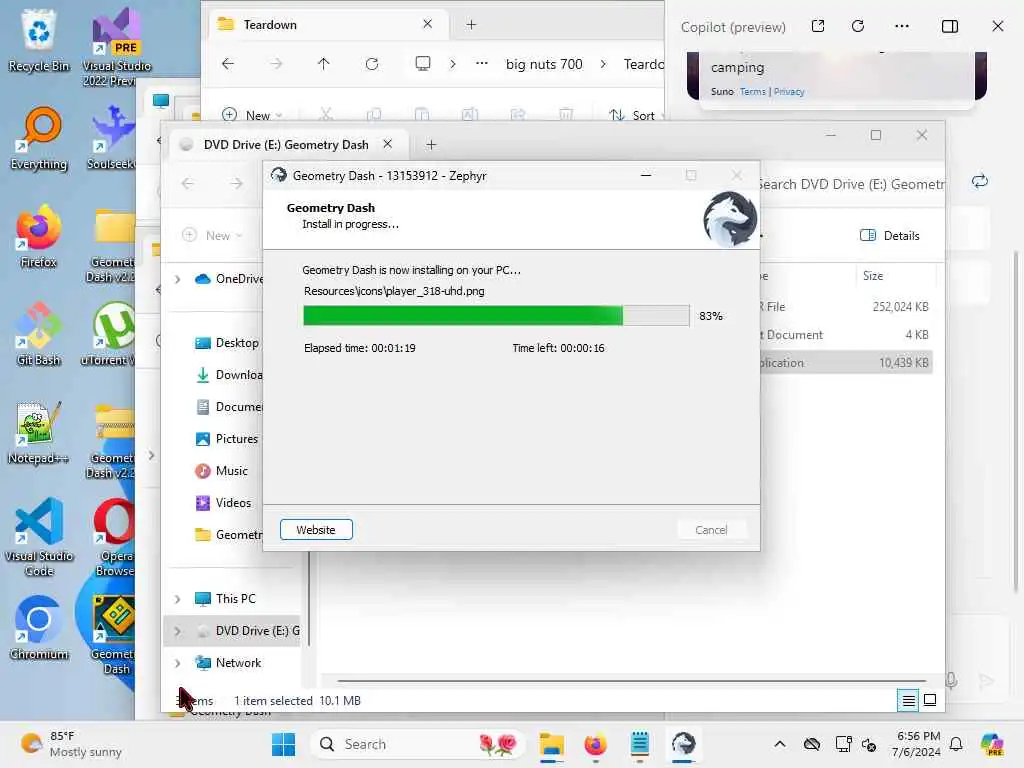
Task: Toggle the Details pane button
Action: point(889,235)
